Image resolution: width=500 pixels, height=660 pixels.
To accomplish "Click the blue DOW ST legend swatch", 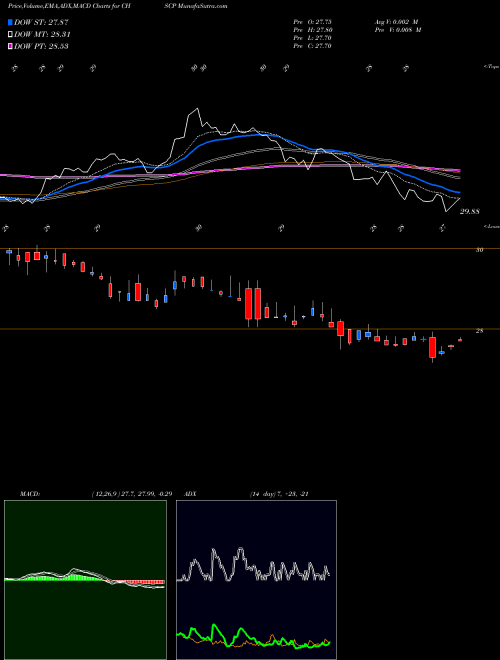I will pyautogui.click(x=11, y=22).
